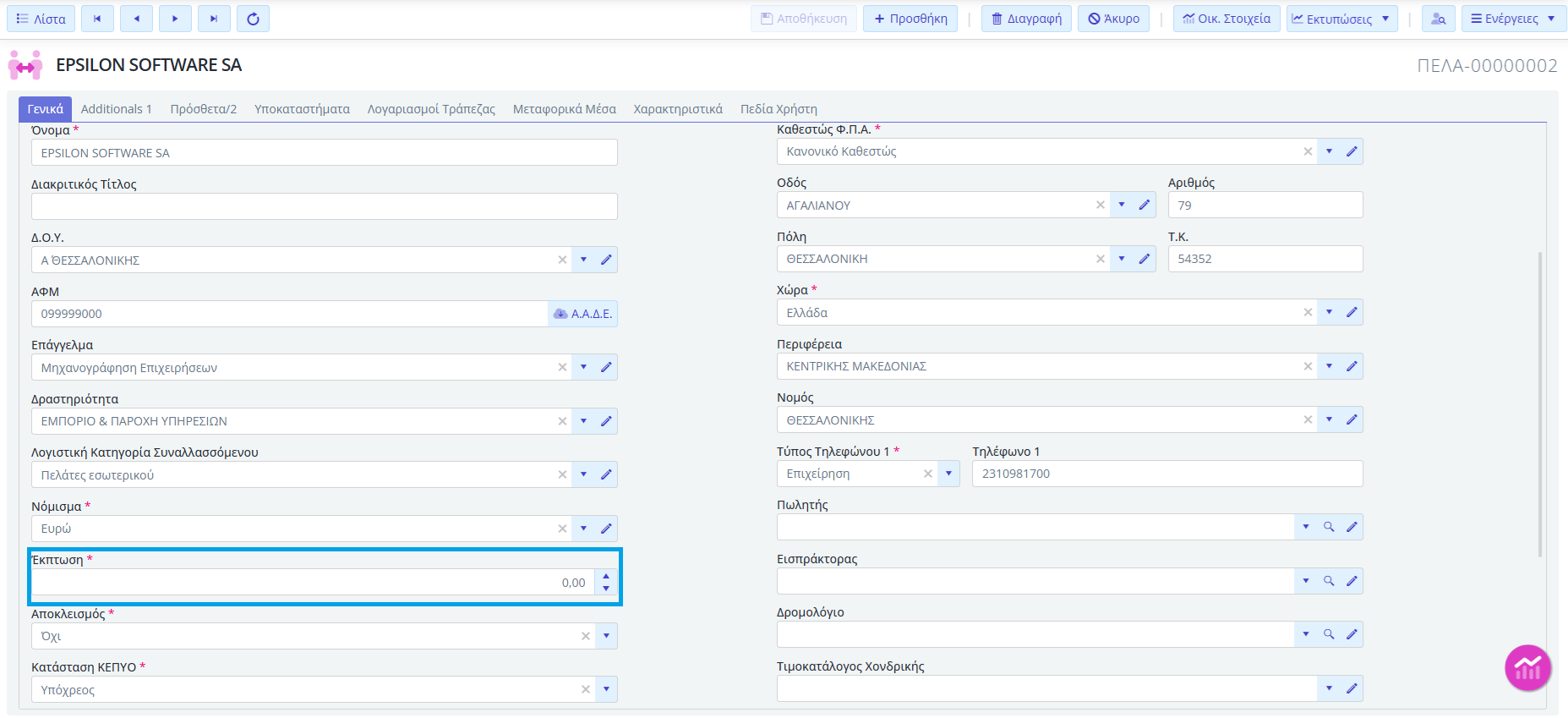Go to last record navigation icon
Viewport: 1568px width, 718px height.
pos(214,19)
